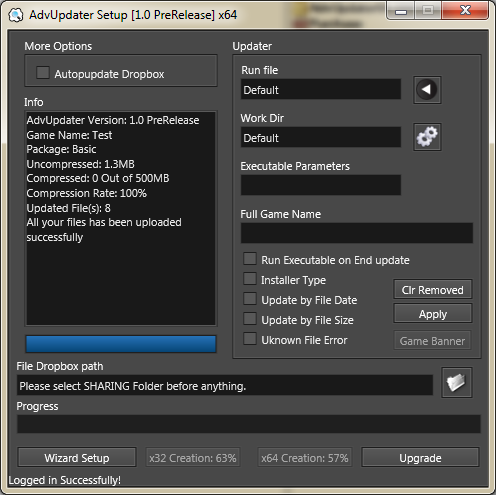Screen dimensions: 496x495
Task: Focus the Executable Parameters field
Action: pos(321,185)
